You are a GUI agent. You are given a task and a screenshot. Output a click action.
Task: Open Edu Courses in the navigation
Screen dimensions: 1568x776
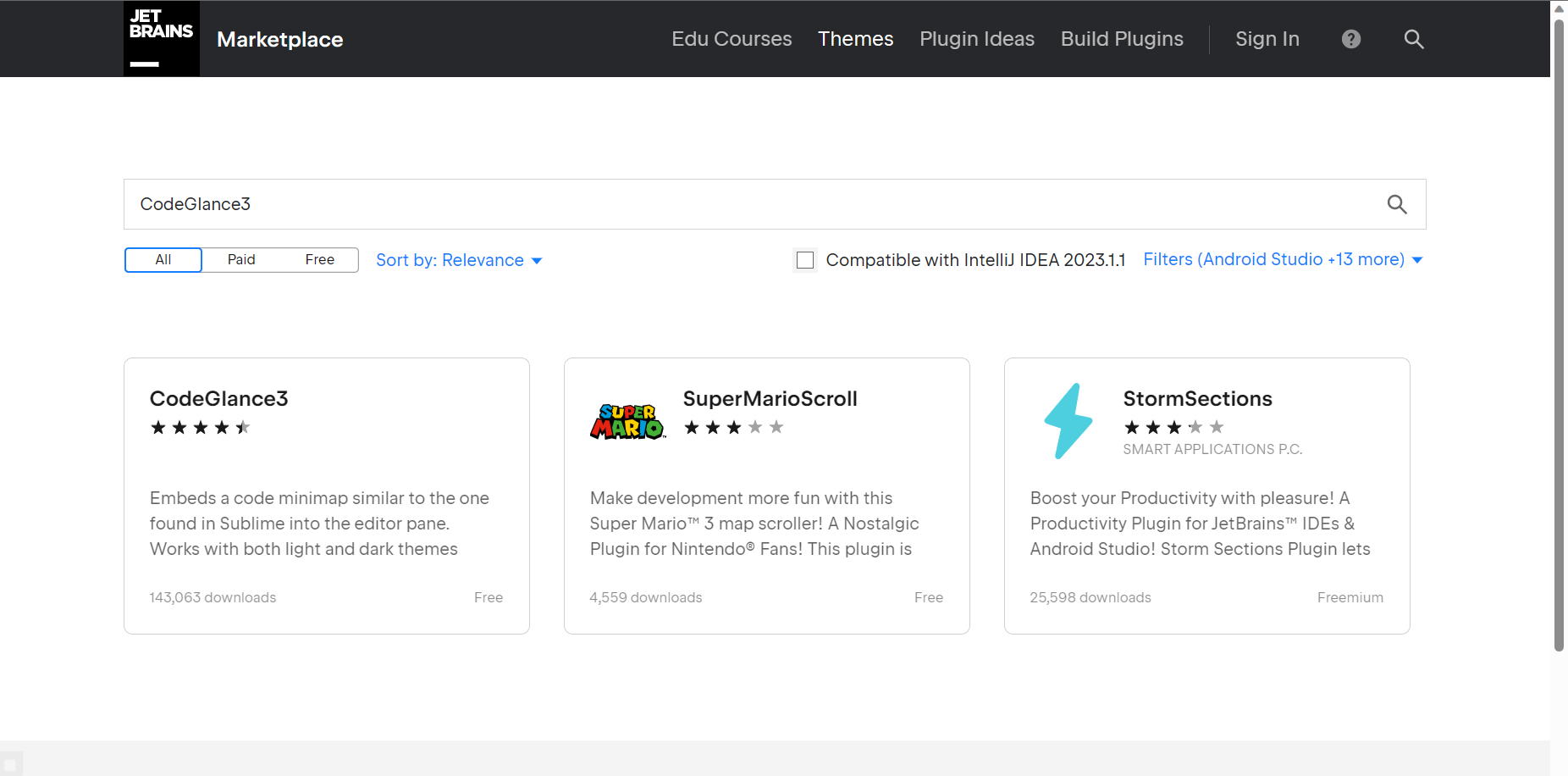click(732, 39)
